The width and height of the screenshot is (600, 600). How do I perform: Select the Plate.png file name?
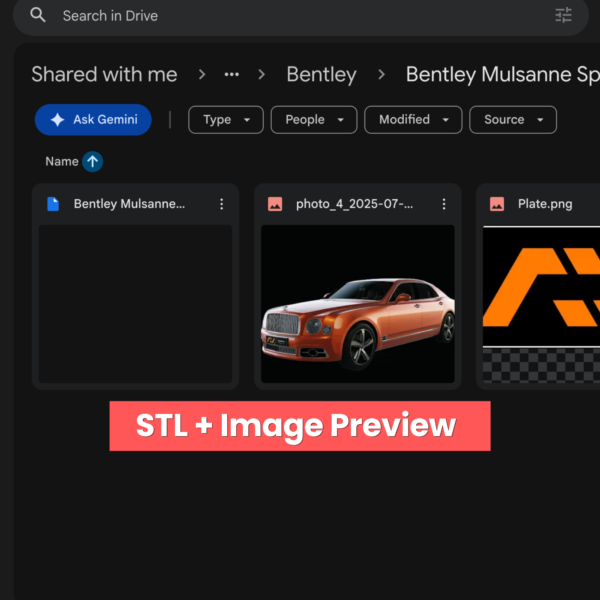pos(545,204)
